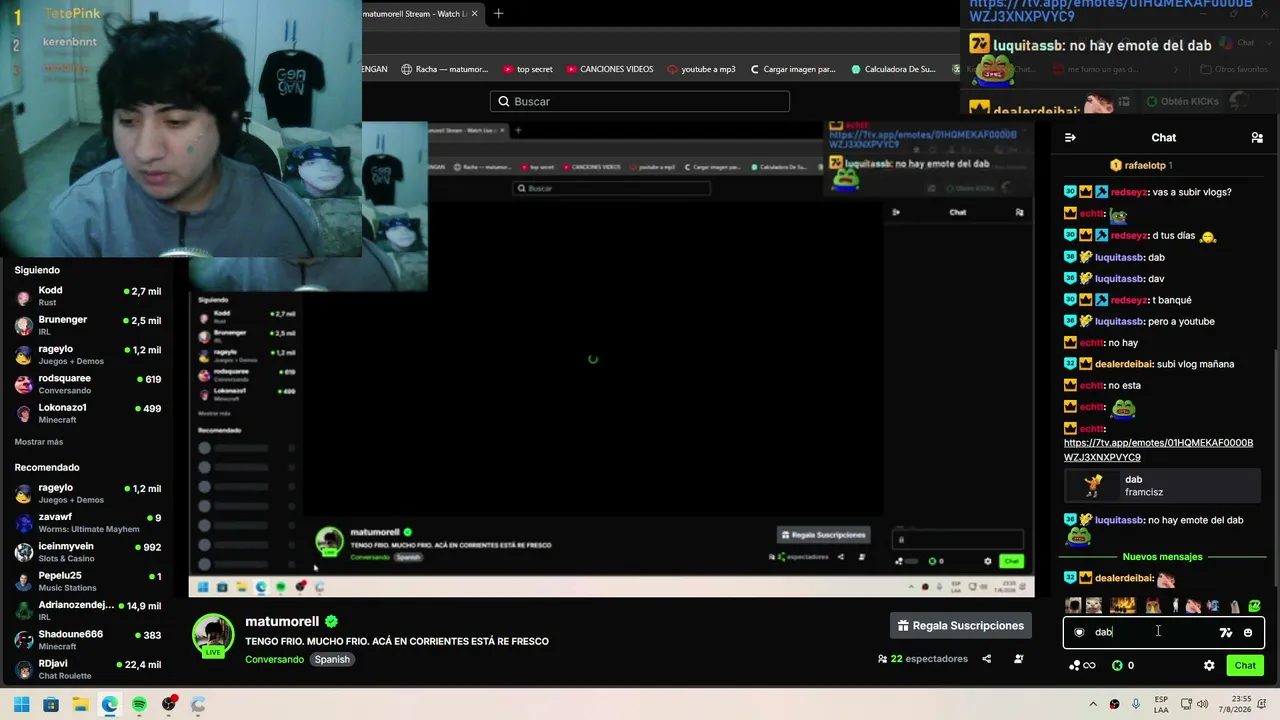This screenshot has width=1280, height=720.
Task: Click the ESP LAA language indicator
Action: coord(1161,704)
